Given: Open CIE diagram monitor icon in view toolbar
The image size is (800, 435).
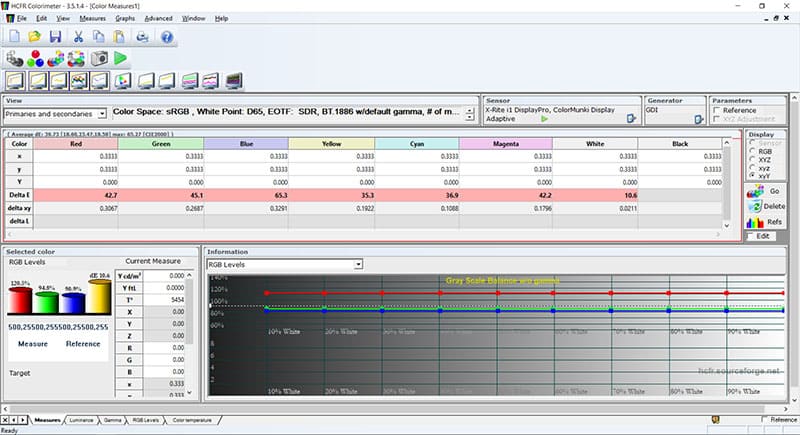Looking at the screenshot, I should tap(122, 81).
